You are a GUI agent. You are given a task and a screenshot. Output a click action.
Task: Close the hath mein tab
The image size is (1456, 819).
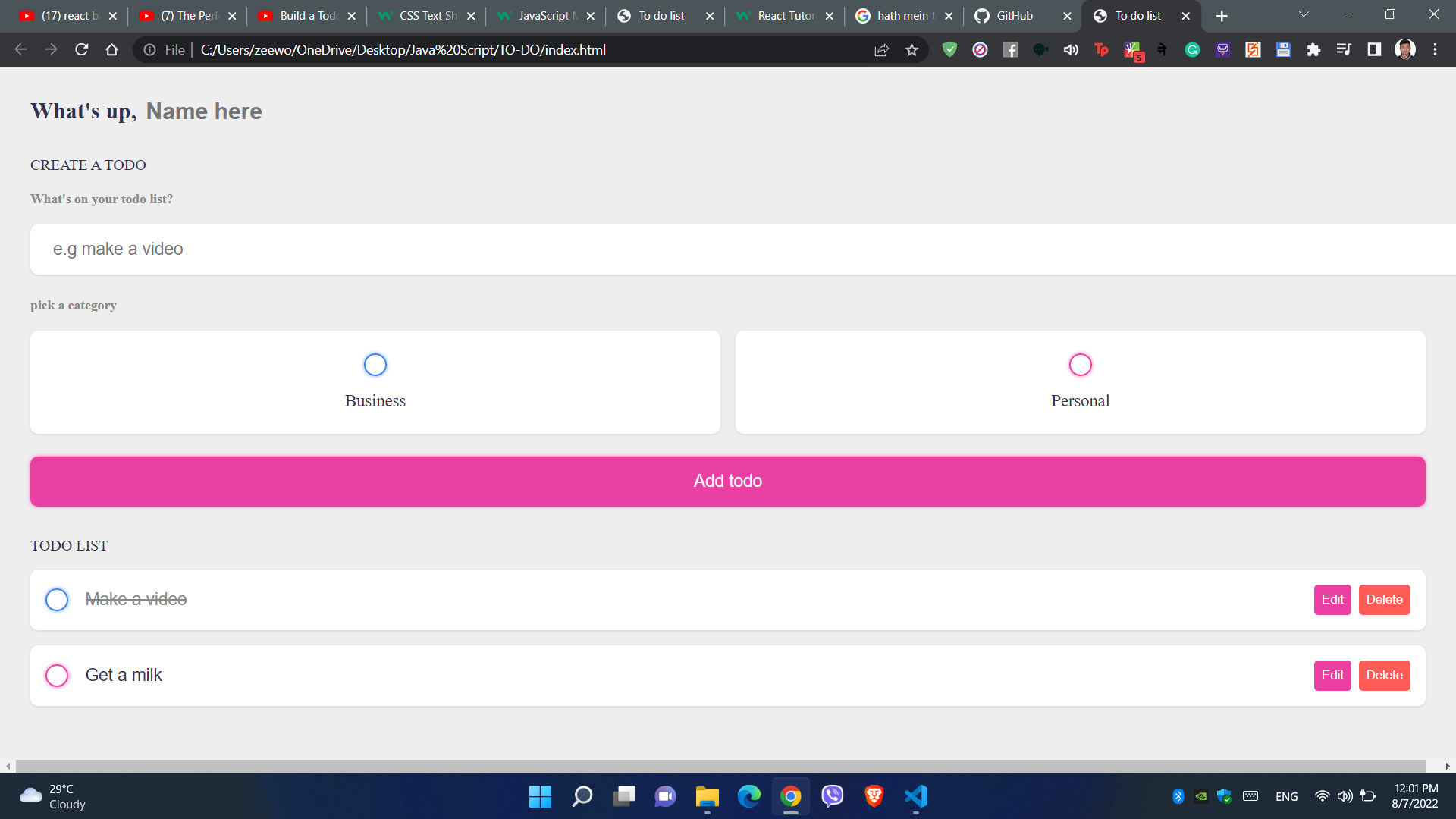(x=948, y=16)
